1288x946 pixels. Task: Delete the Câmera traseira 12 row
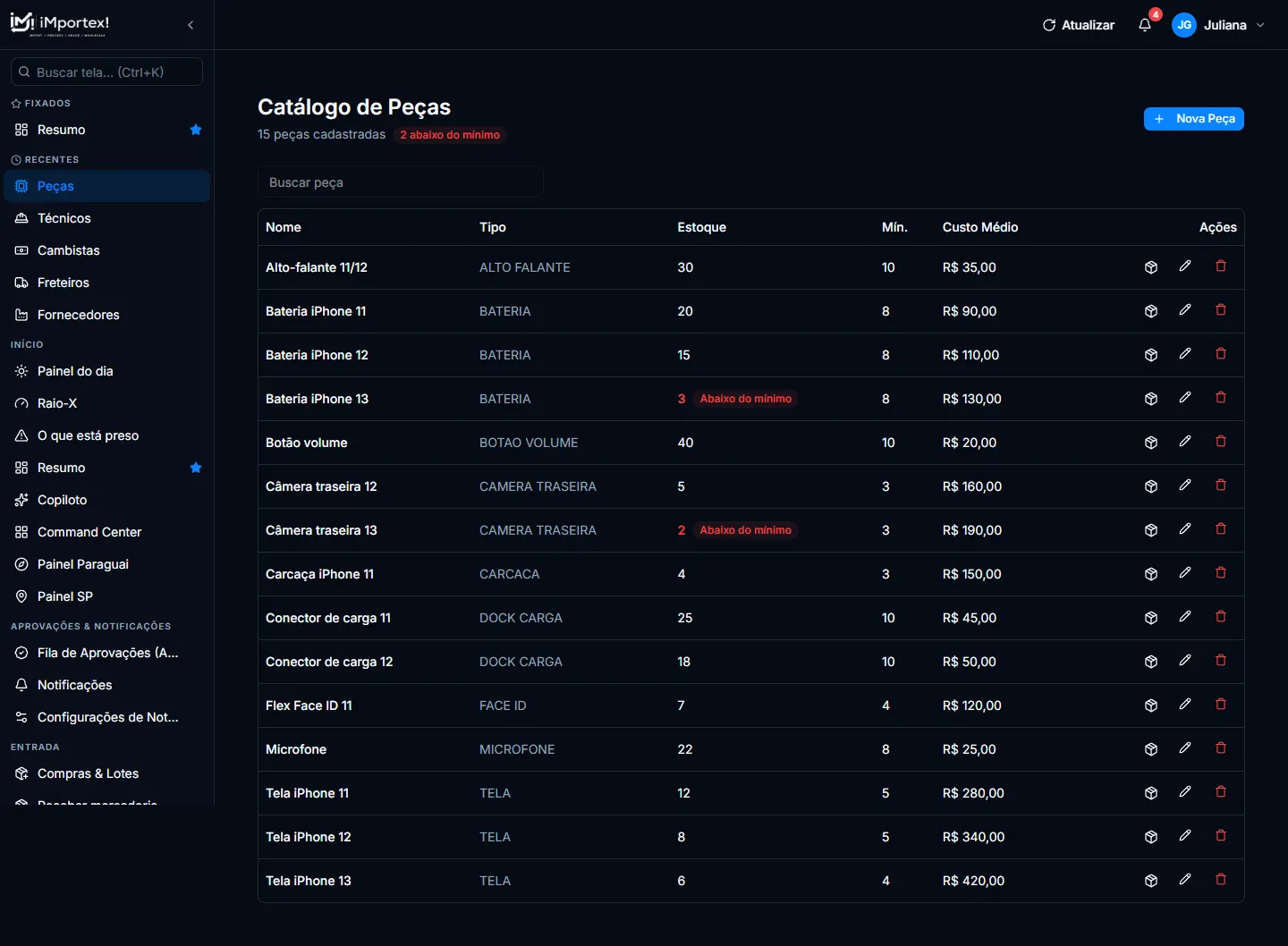[x=1221, y=486]
